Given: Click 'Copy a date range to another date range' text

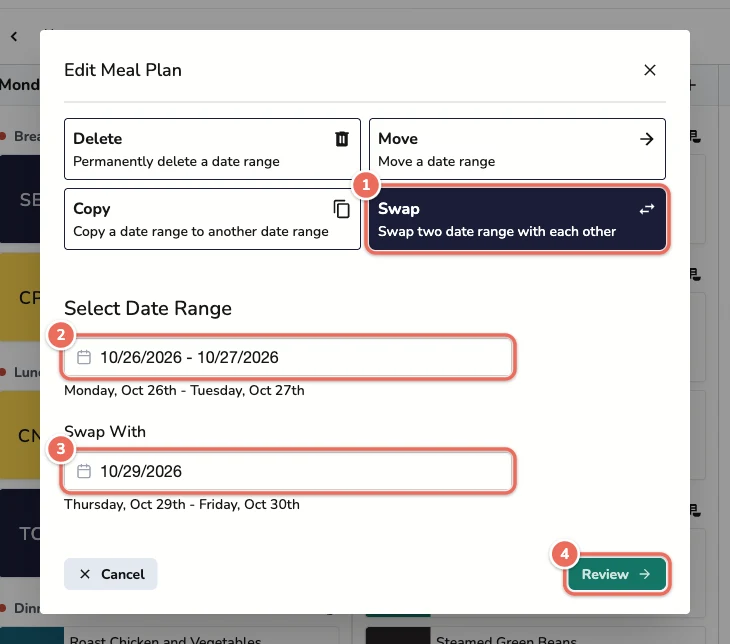Looking at the screenshot, I should coord(201,231).
